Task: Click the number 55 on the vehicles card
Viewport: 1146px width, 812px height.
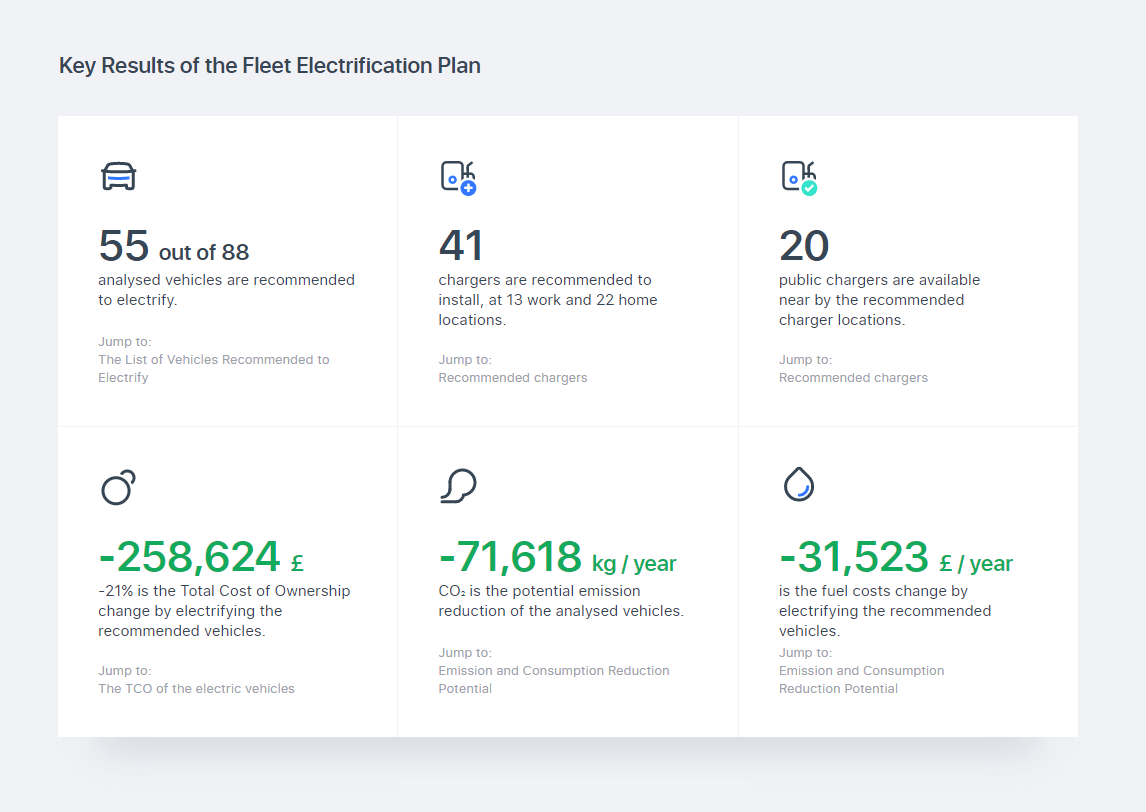Action: 122,245
